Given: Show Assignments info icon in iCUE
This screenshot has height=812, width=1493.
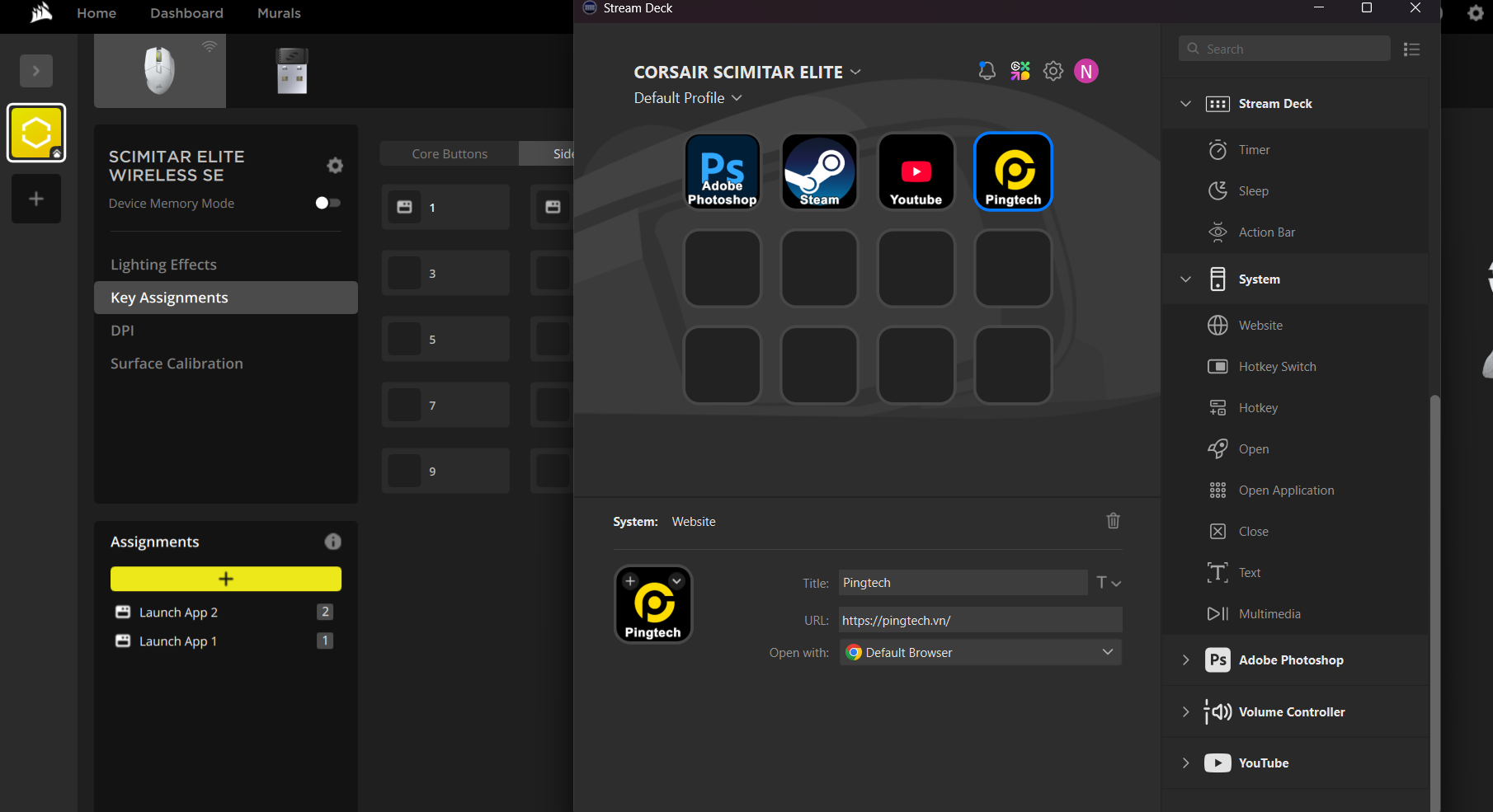Looking at the screenshot, I should (332, 542).
